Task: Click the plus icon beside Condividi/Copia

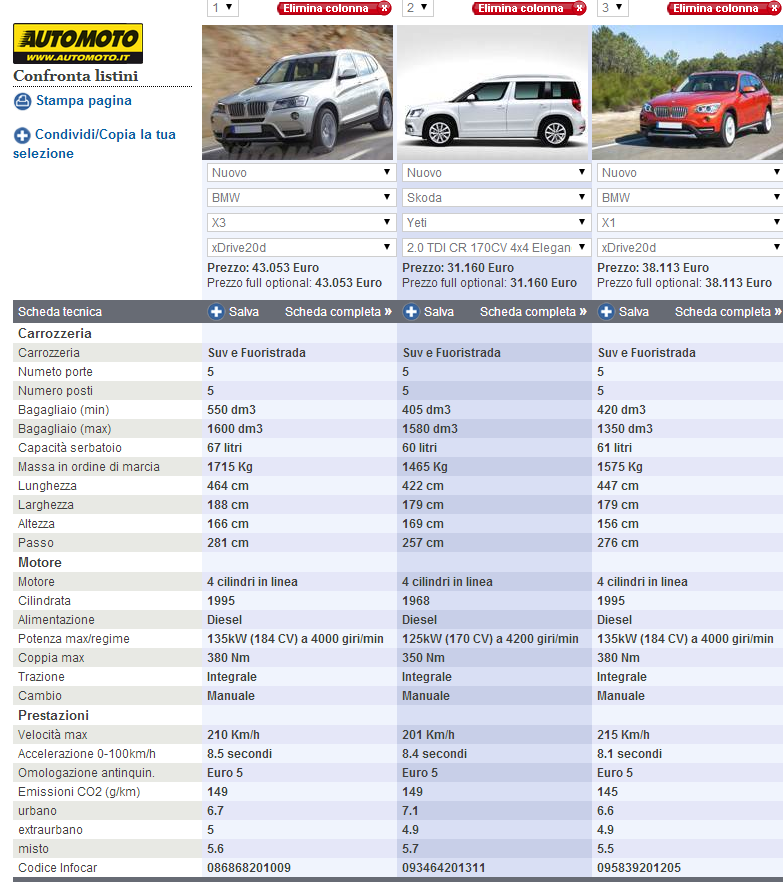Action: tap(22, 135)
